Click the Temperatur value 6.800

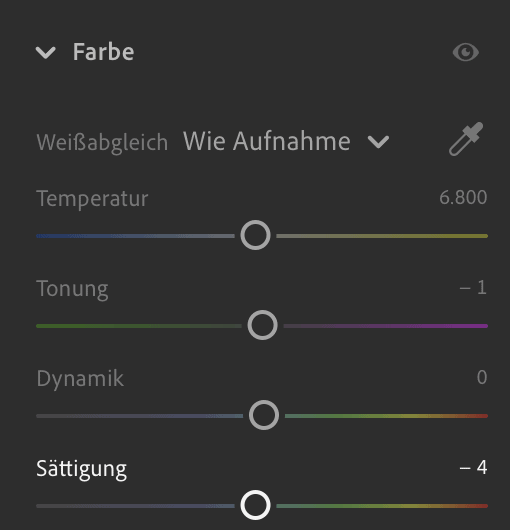[x=463, y=197]
